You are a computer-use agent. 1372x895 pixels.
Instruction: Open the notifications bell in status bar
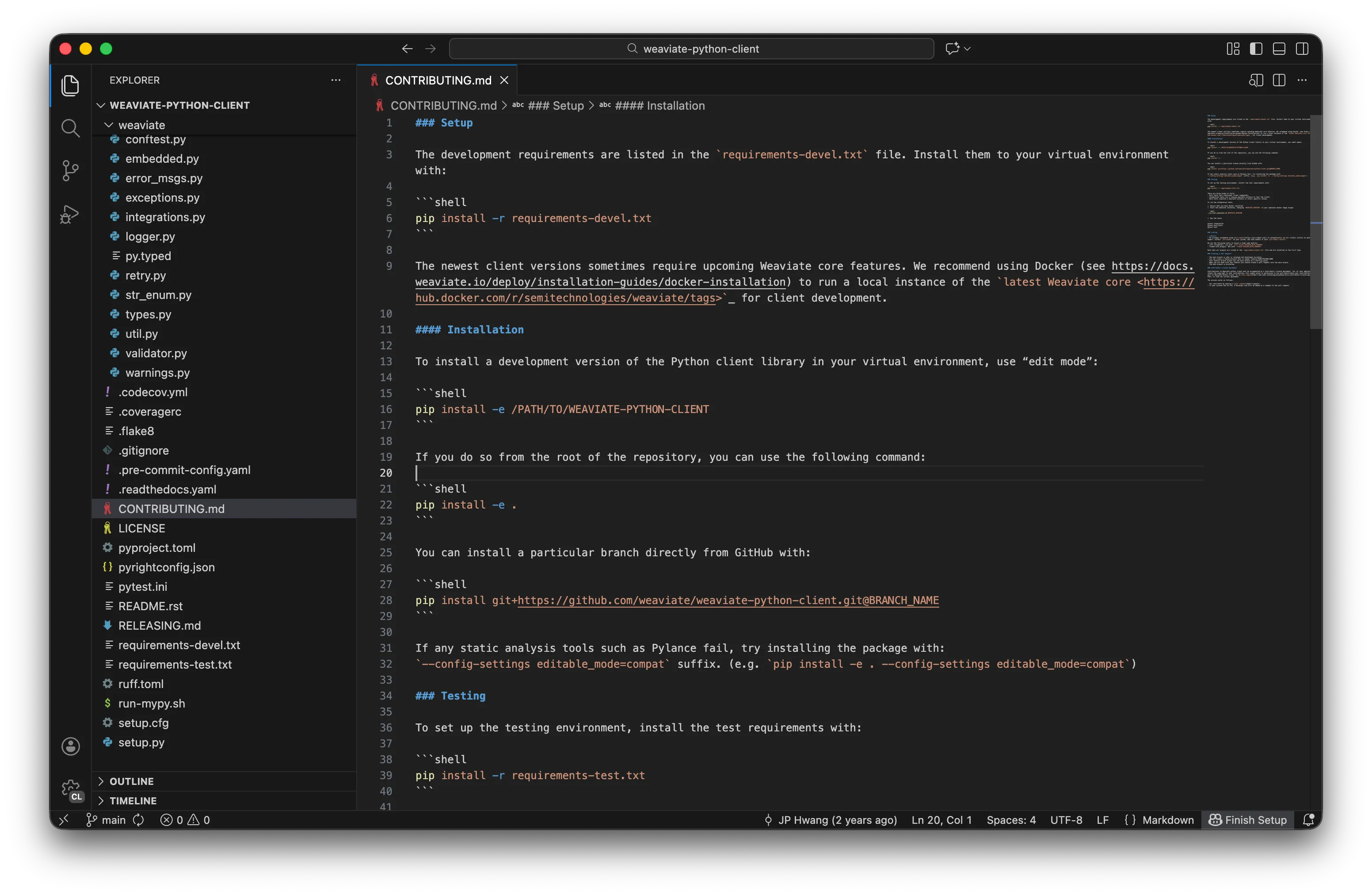1307,819
